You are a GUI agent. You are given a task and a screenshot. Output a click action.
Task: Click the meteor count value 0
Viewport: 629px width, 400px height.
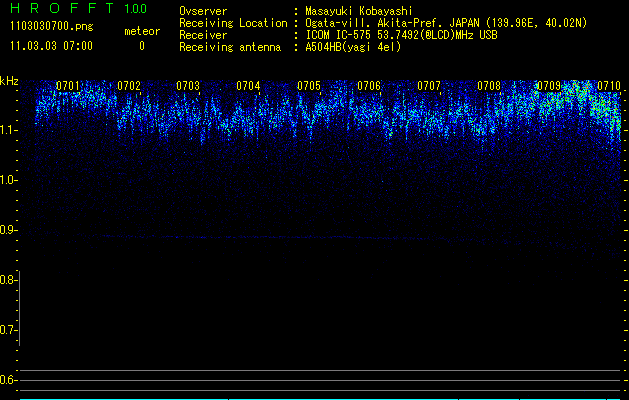(x=141, y=46)
